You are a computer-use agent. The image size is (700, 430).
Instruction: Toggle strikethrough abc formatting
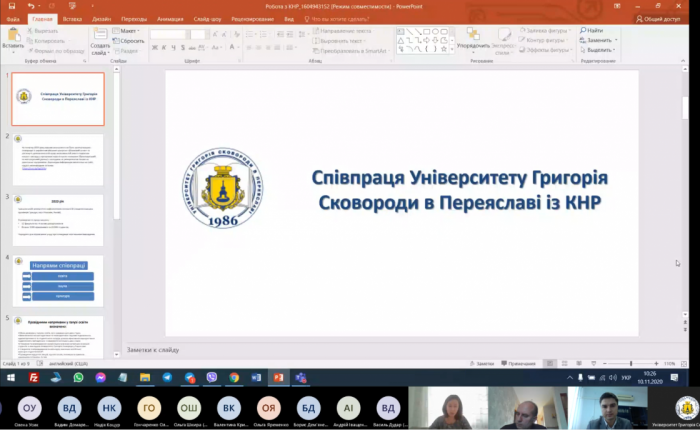(x=192, y=48)
